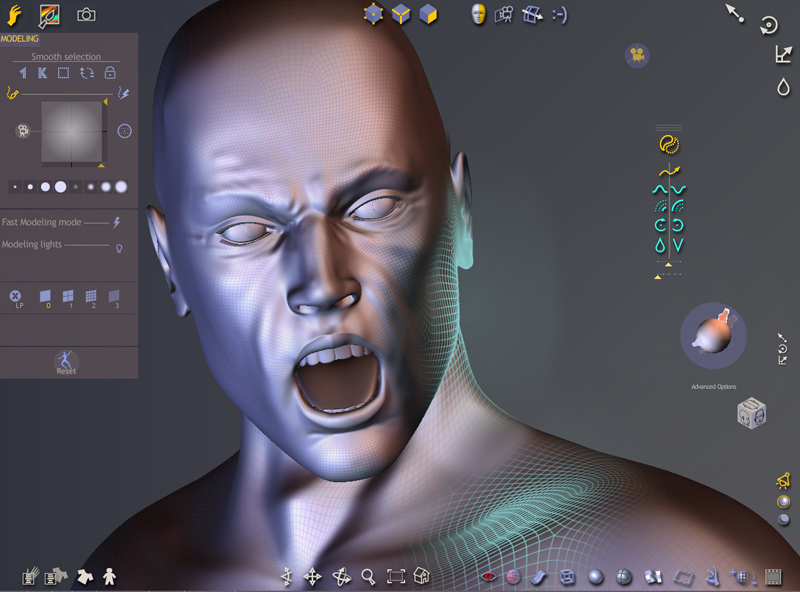Select the yellow wave arrow tool
This screenshot has height=592, width=800.
pos(669,171)
